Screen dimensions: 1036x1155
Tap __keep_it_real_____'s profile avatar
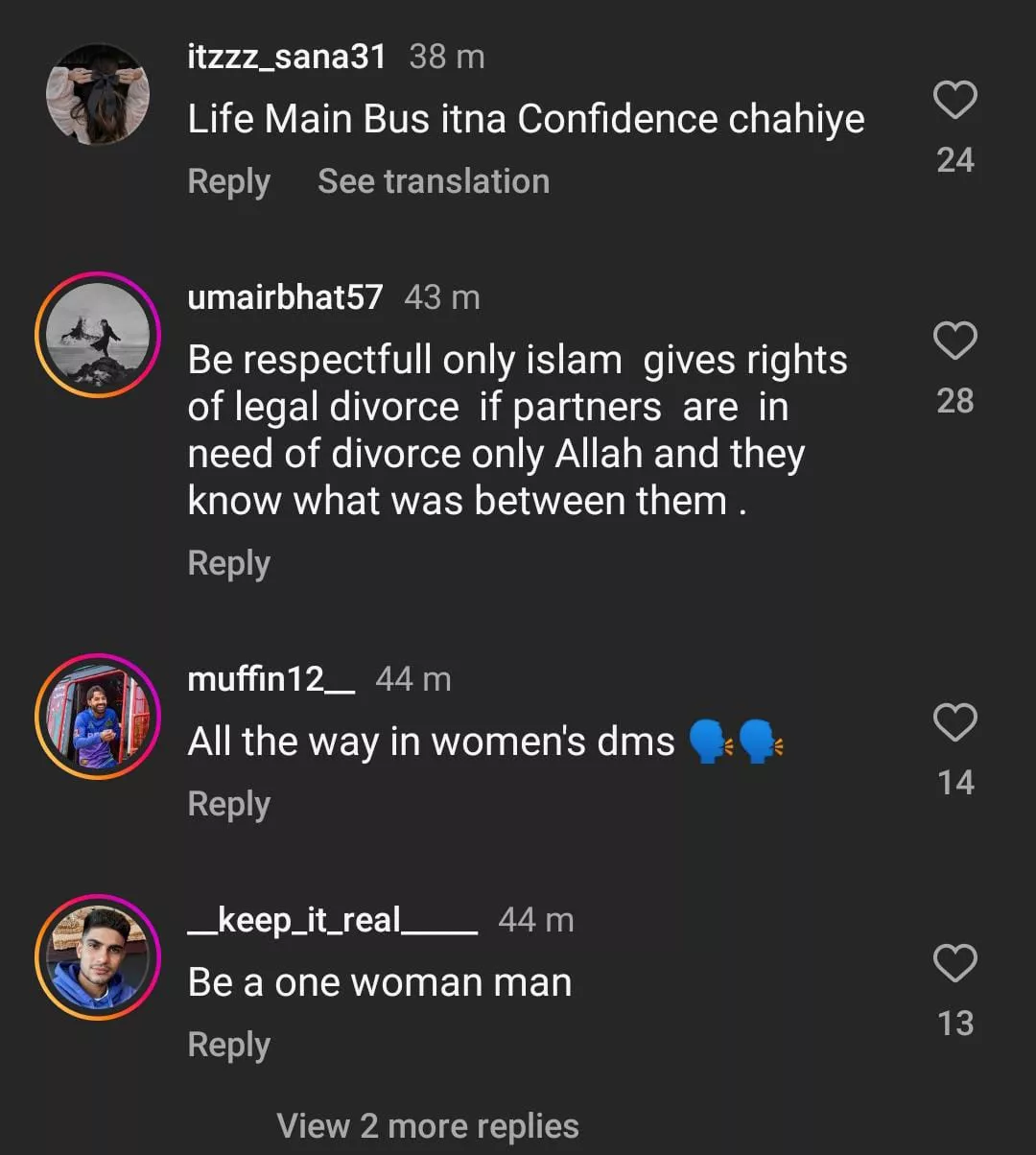(98, 956)
